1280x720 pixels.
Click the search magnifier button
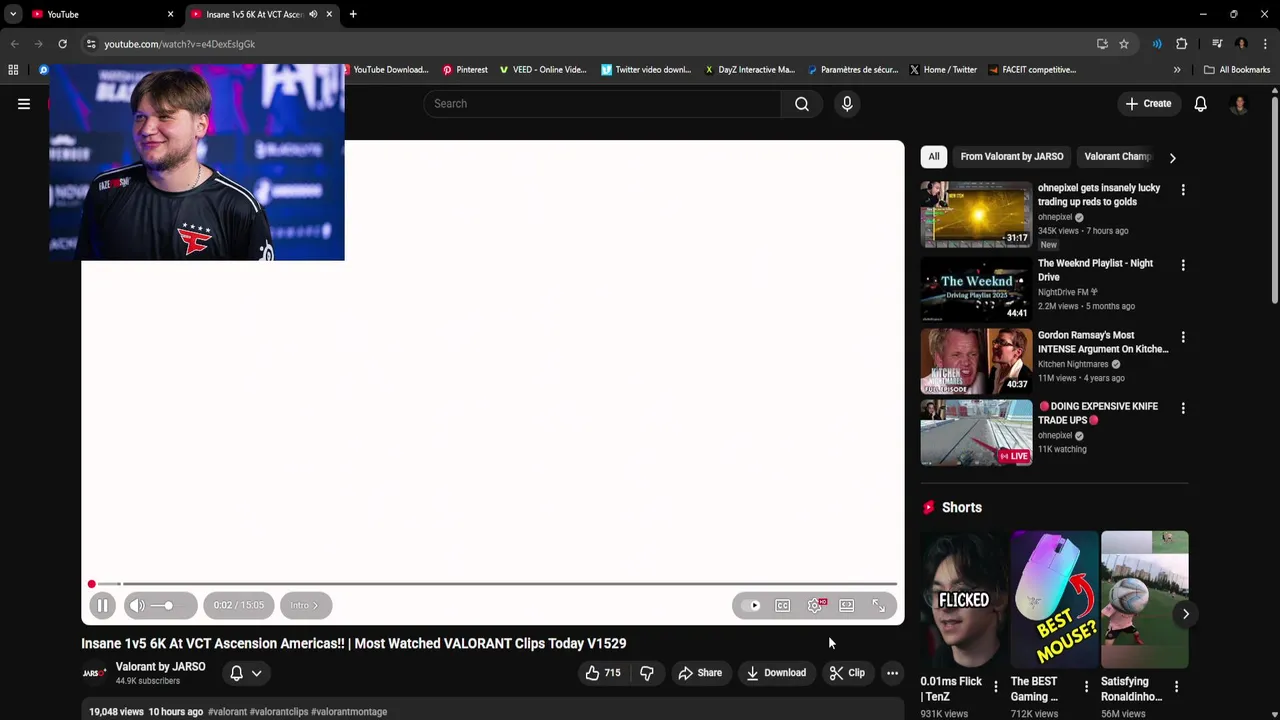click(x=802, y=104)
